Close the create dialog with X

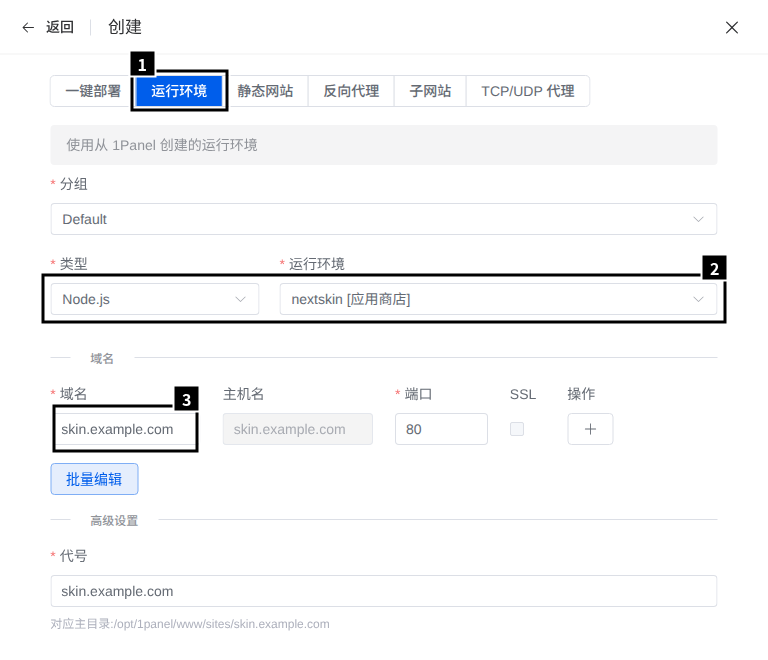732,27
